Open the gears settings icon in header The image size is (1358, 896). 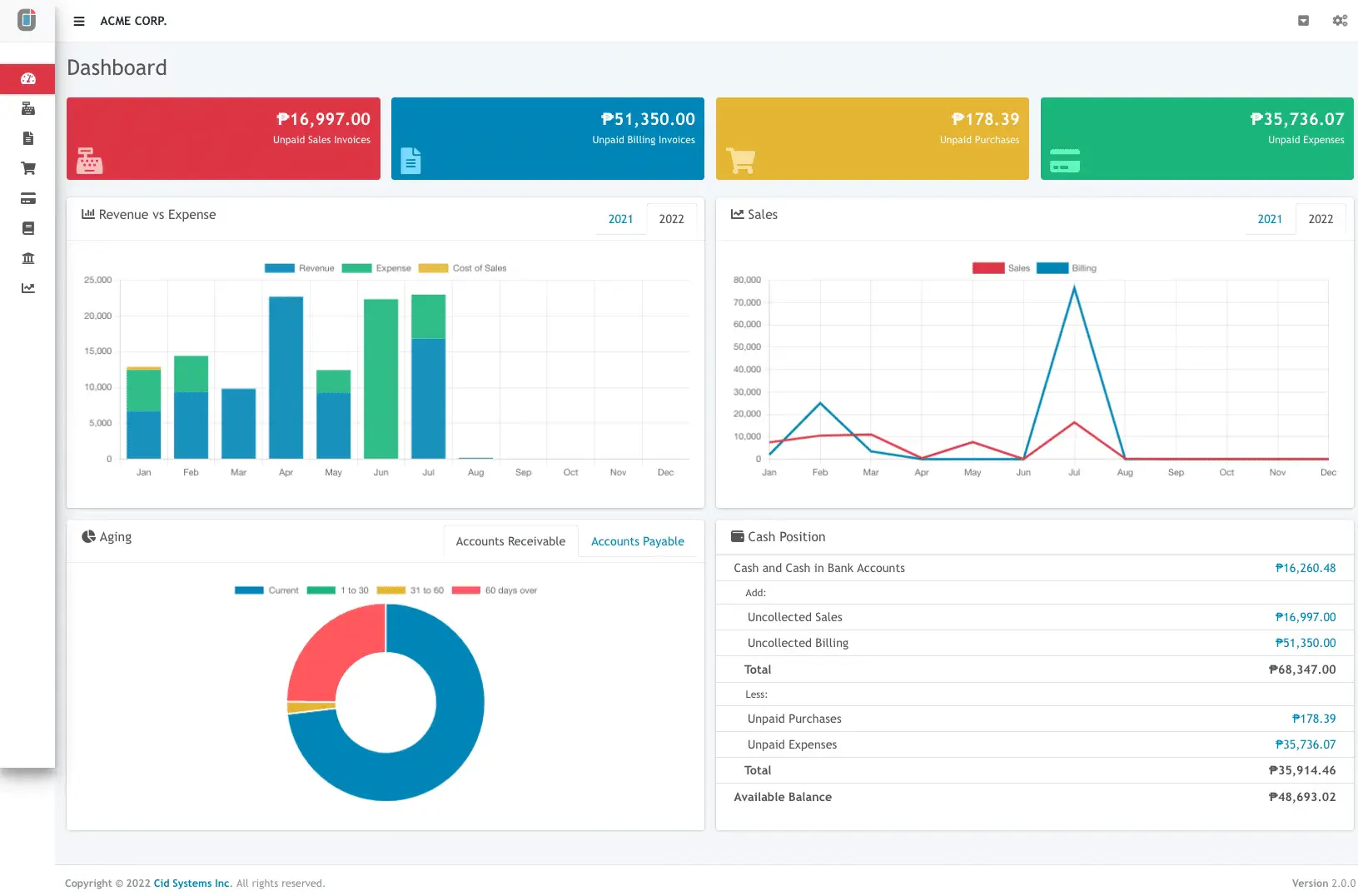click(x=1340, y=21)
